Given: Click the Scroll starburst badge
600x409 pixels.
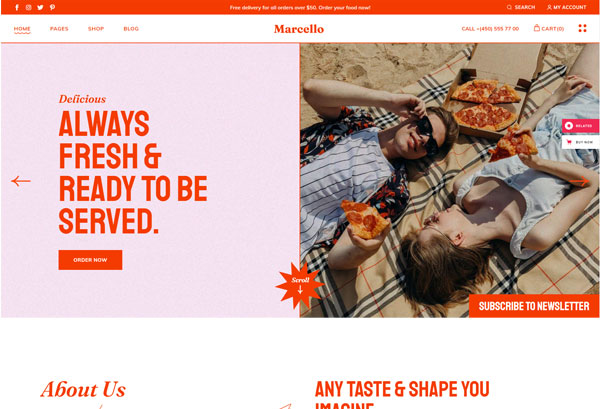Looking at the screenshot, I should tap(300, 285).
